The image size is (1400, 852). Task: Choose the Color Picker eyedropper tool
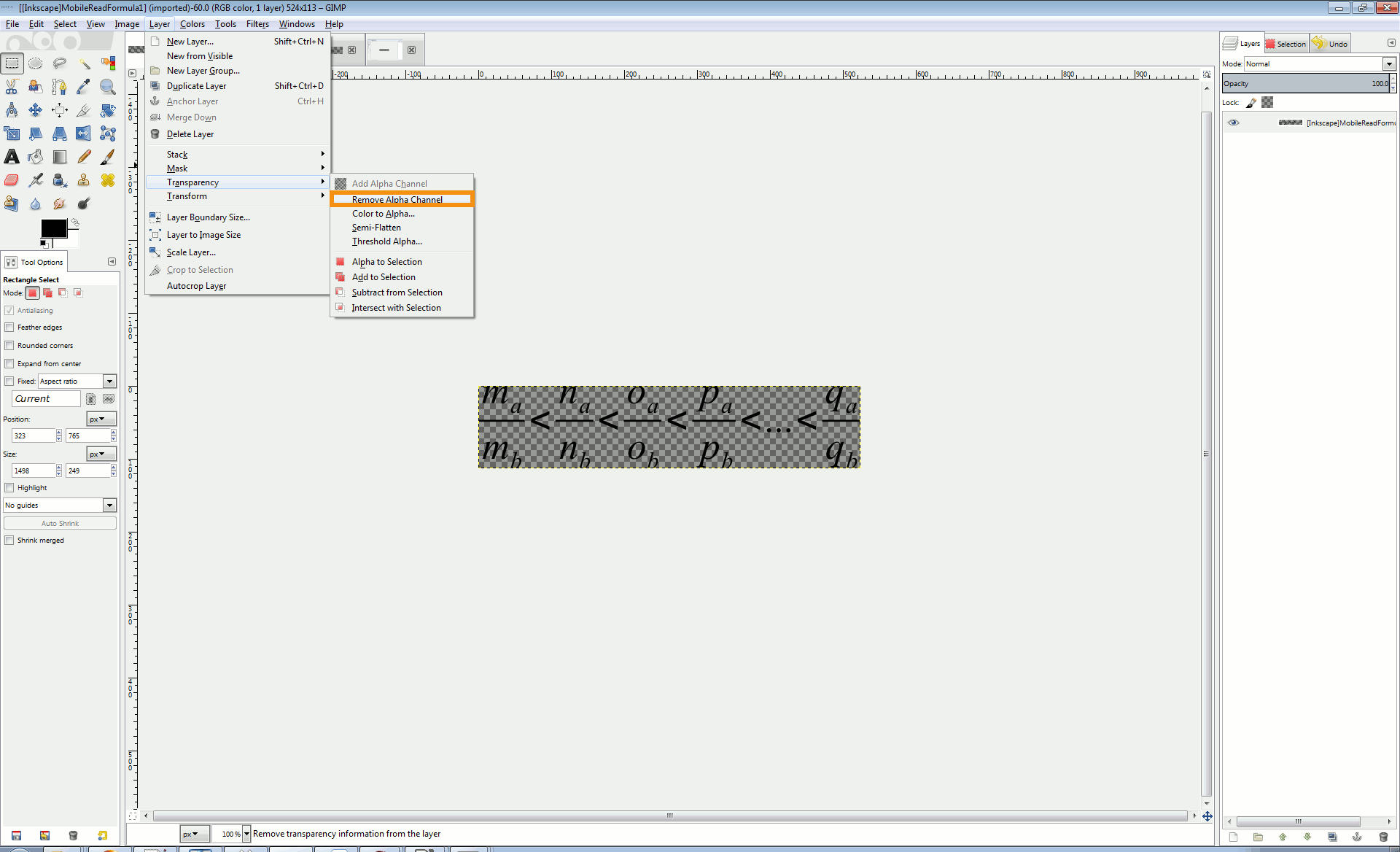(x=84, y=87)
